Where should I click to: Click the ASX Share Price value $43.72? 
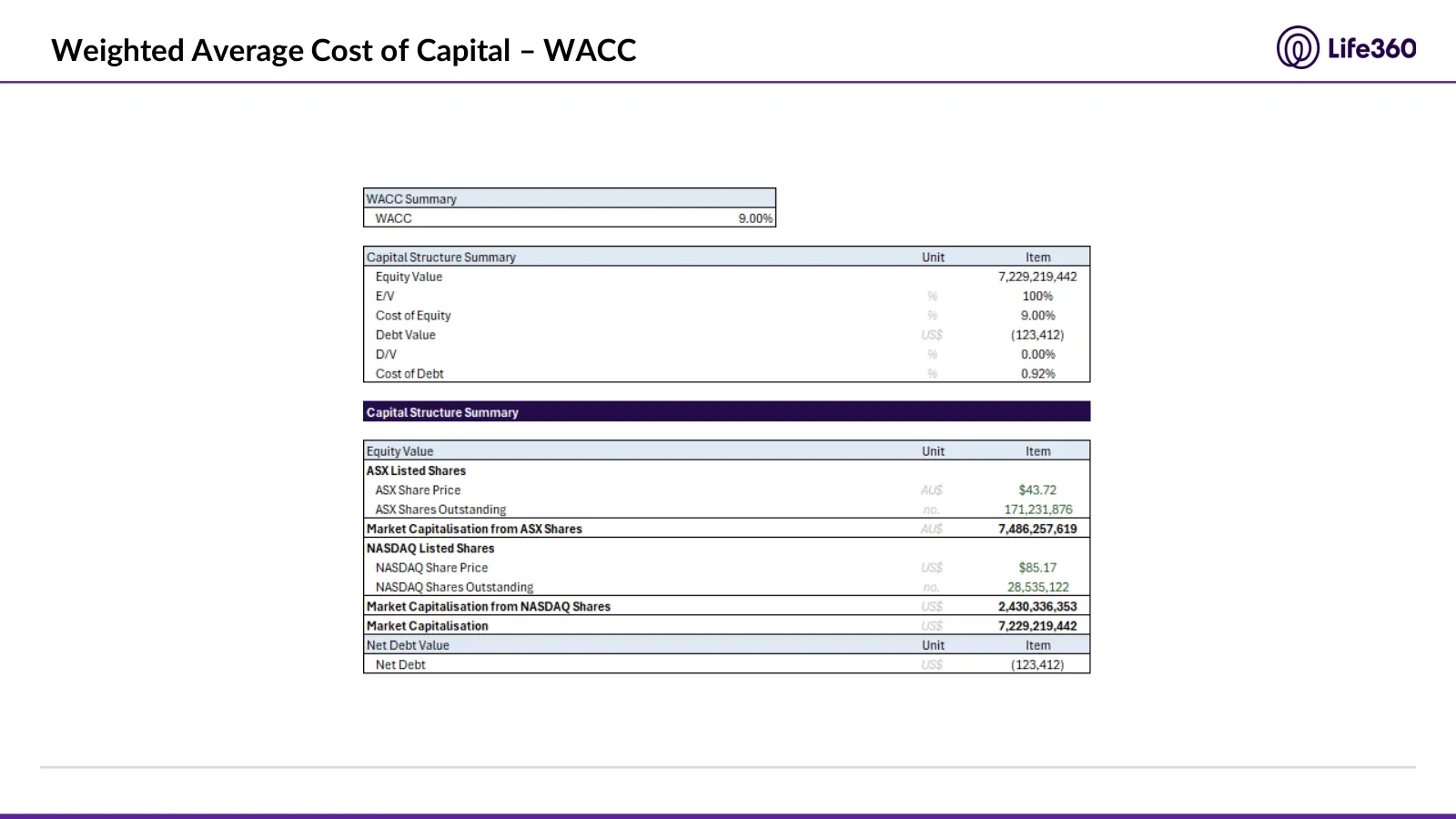[1037, 490]
